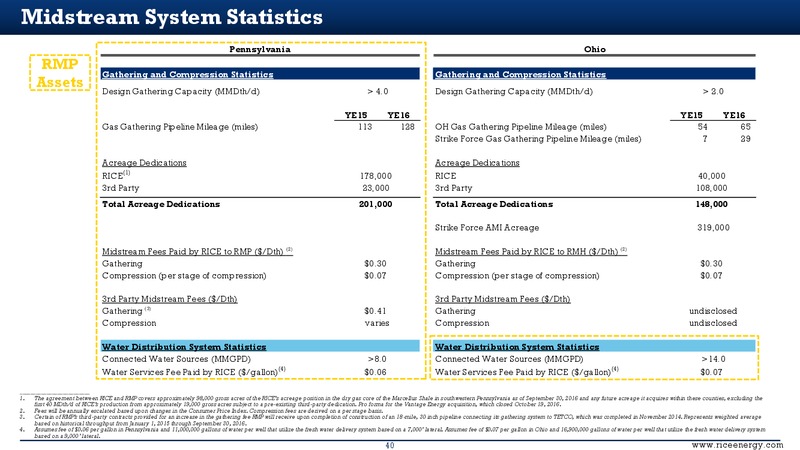This screenshot has width=800, height=450.
Task: Click the Pennsylvania column heading
Action: [260, 49]
